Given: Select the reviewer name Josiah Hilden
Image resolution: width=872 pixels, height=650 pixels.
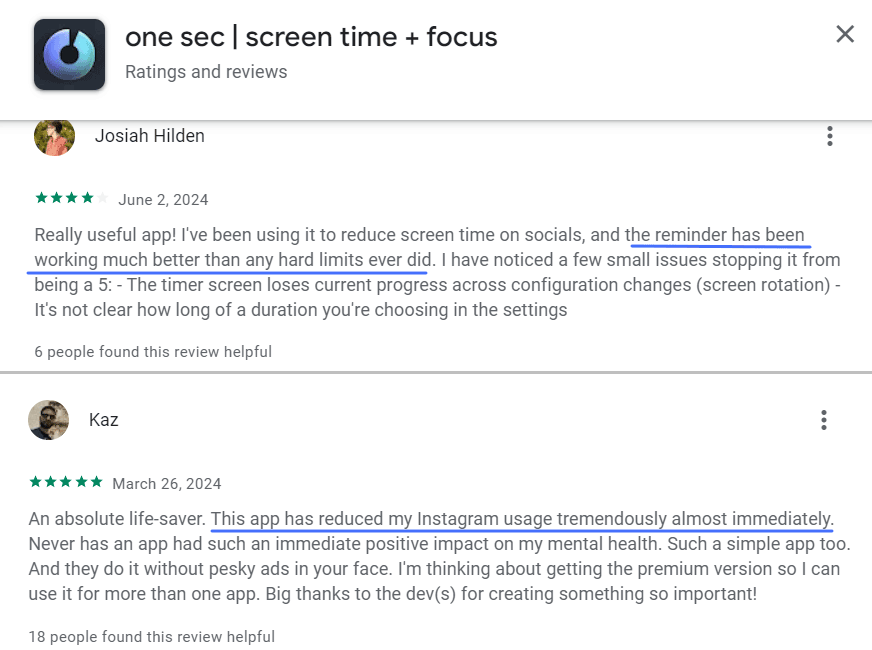Looking at the screenshot, I should click(x=150, y=136).
